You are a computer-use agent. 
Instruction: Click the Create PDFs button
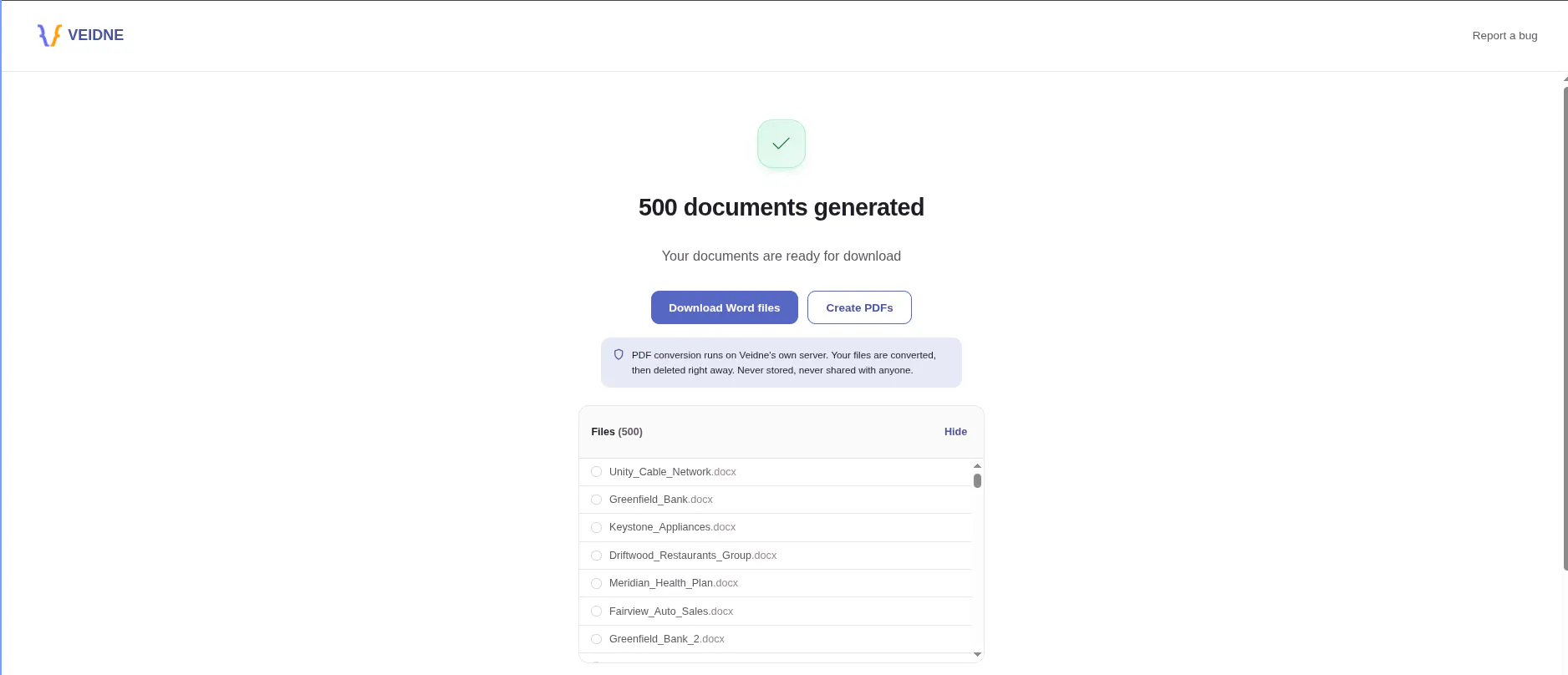click(x=859, y=307)
